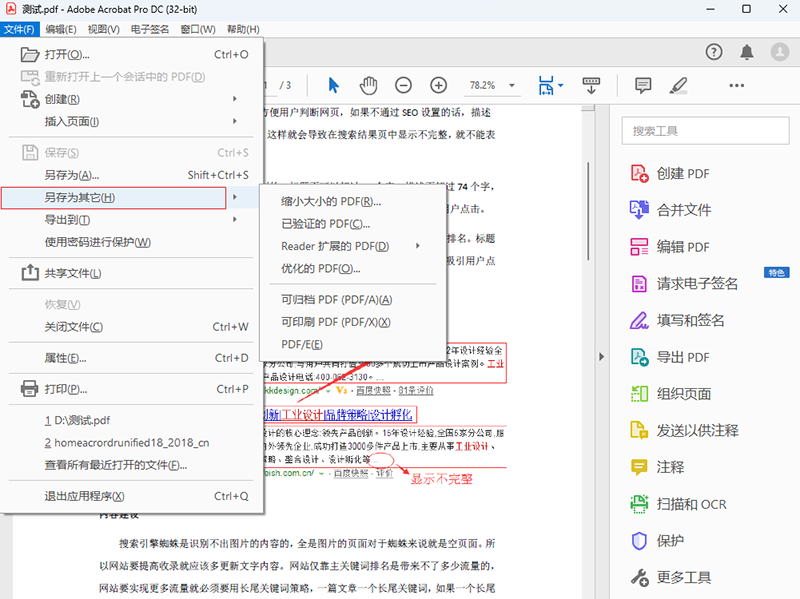Open 注释 tool in side panel
800x599 pixels.
point(657,467)
